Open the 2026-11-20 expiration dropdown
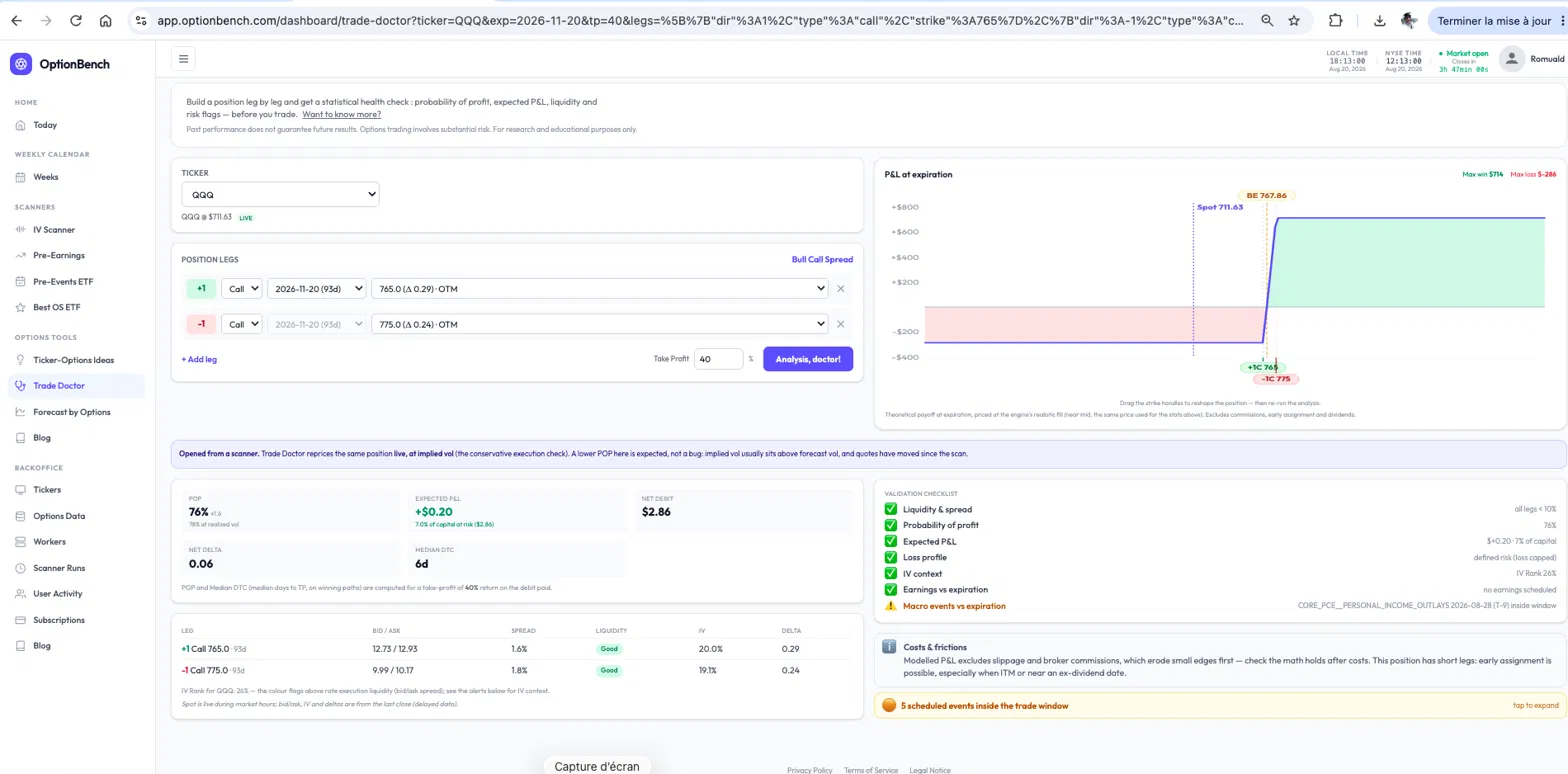This screenshot has width=1568, height=774. [316, 289]
